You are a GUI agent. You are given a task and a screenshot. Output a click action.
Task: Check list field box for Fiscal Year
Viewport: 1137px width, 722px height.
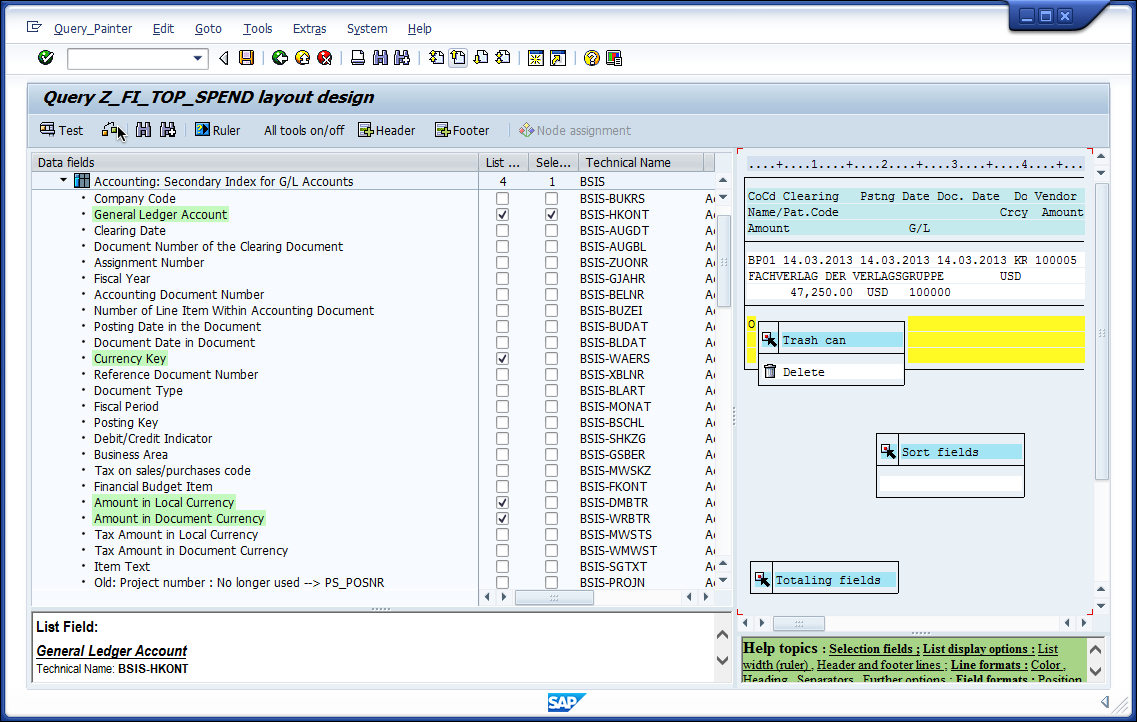click(502, 278)
